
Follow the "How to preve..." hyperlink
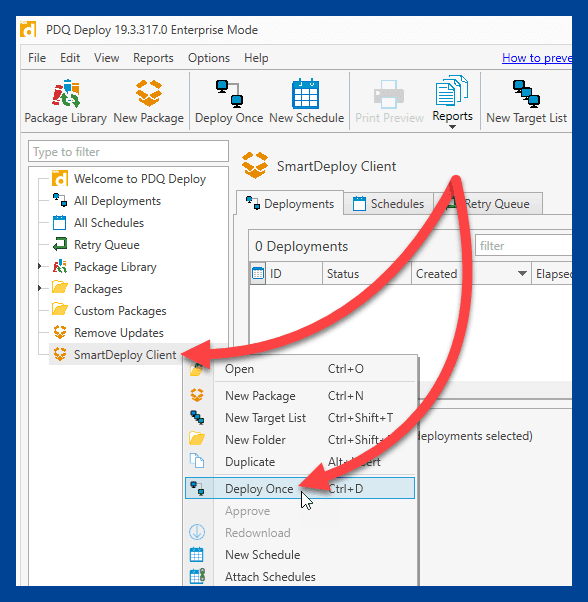tap(537, 58)
